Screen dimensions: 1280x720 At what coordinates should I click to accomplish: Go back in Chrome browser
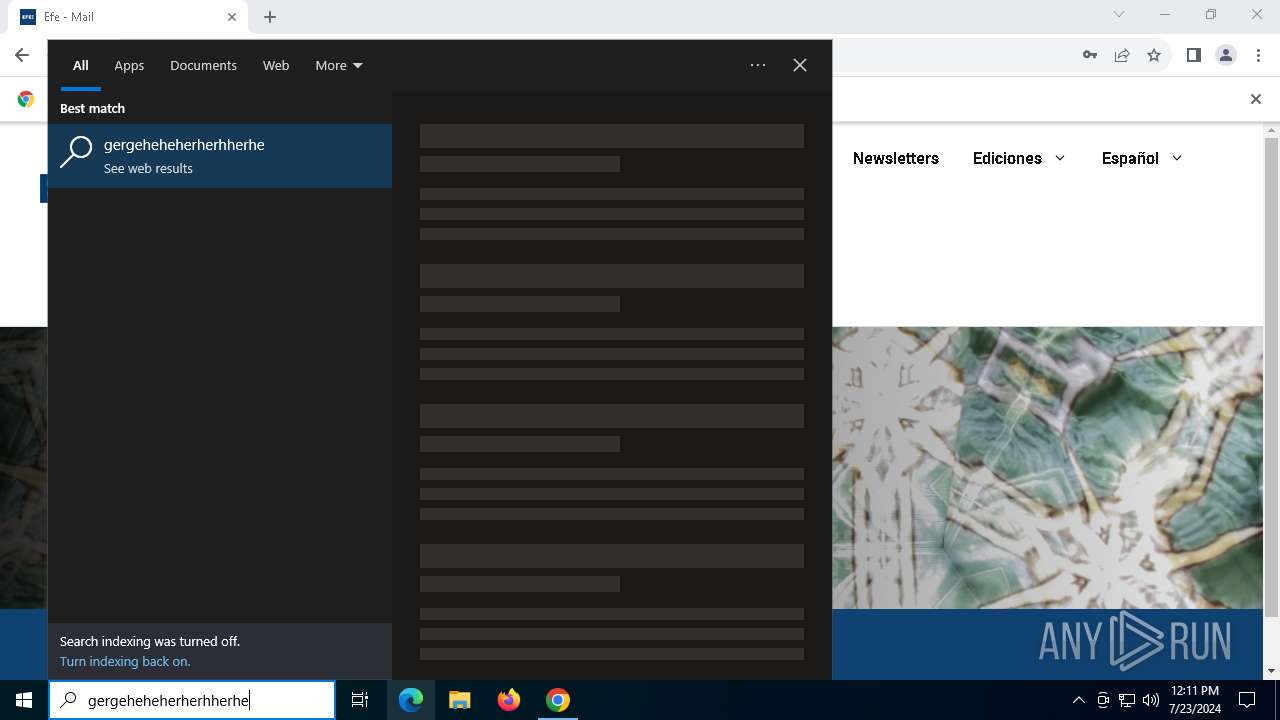pos(22,55)
